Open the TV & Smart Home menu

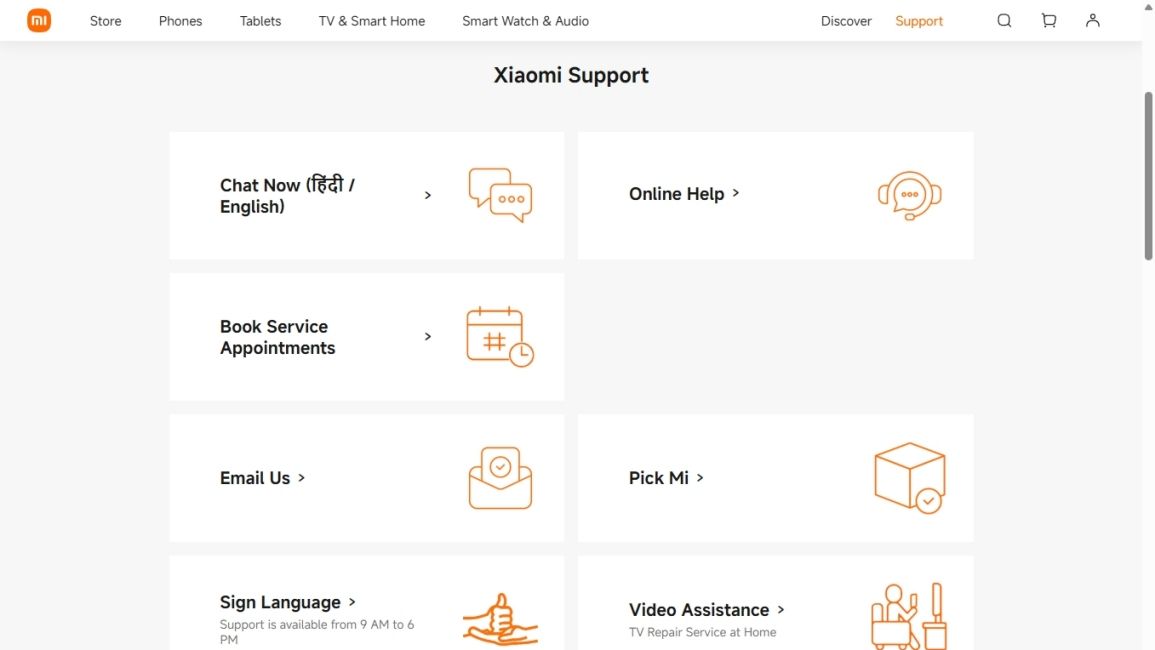pyautogui.click(x=372, y=21)
